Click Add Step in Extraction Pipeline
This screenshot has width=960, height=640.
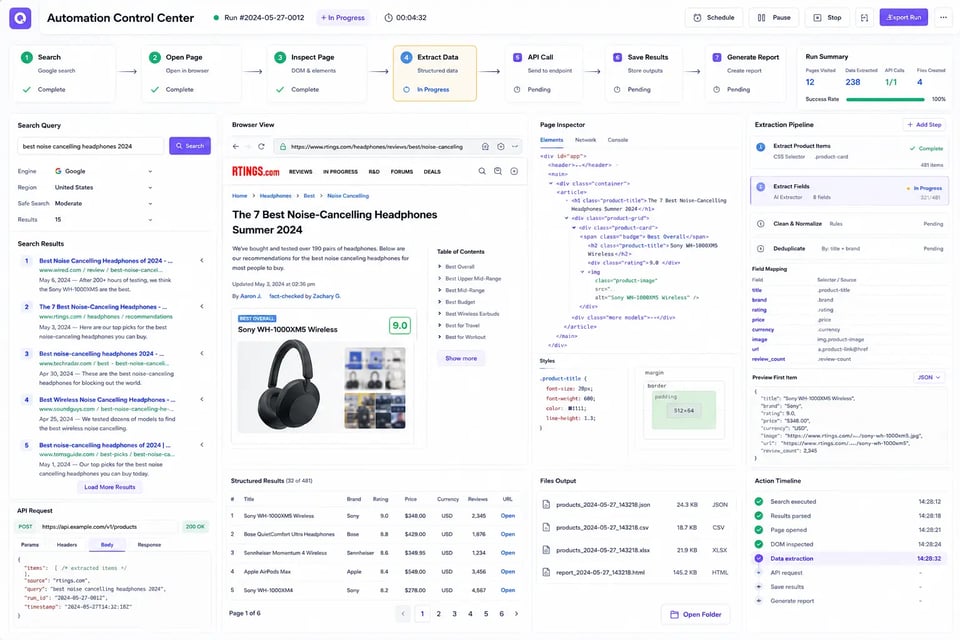point(924,125)
